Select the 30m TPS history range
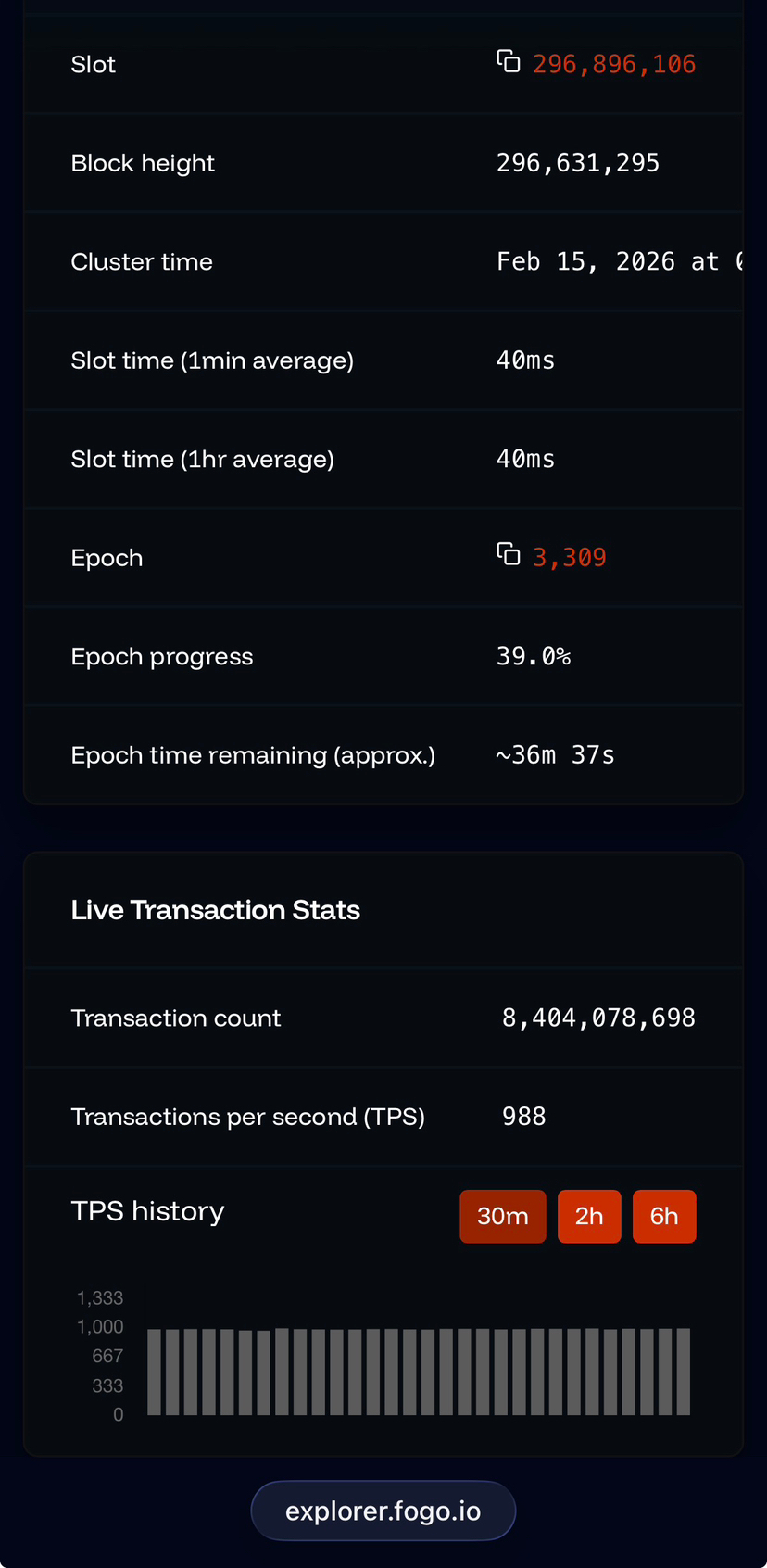This screenshot has width=767, height=1568. pos(503,1216)
